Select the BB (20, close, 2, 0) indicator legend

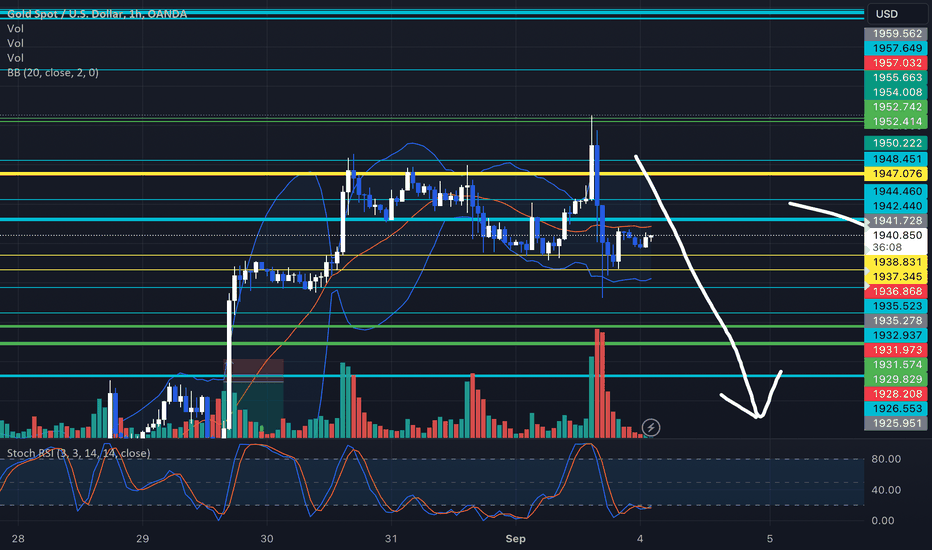point(53,73)
